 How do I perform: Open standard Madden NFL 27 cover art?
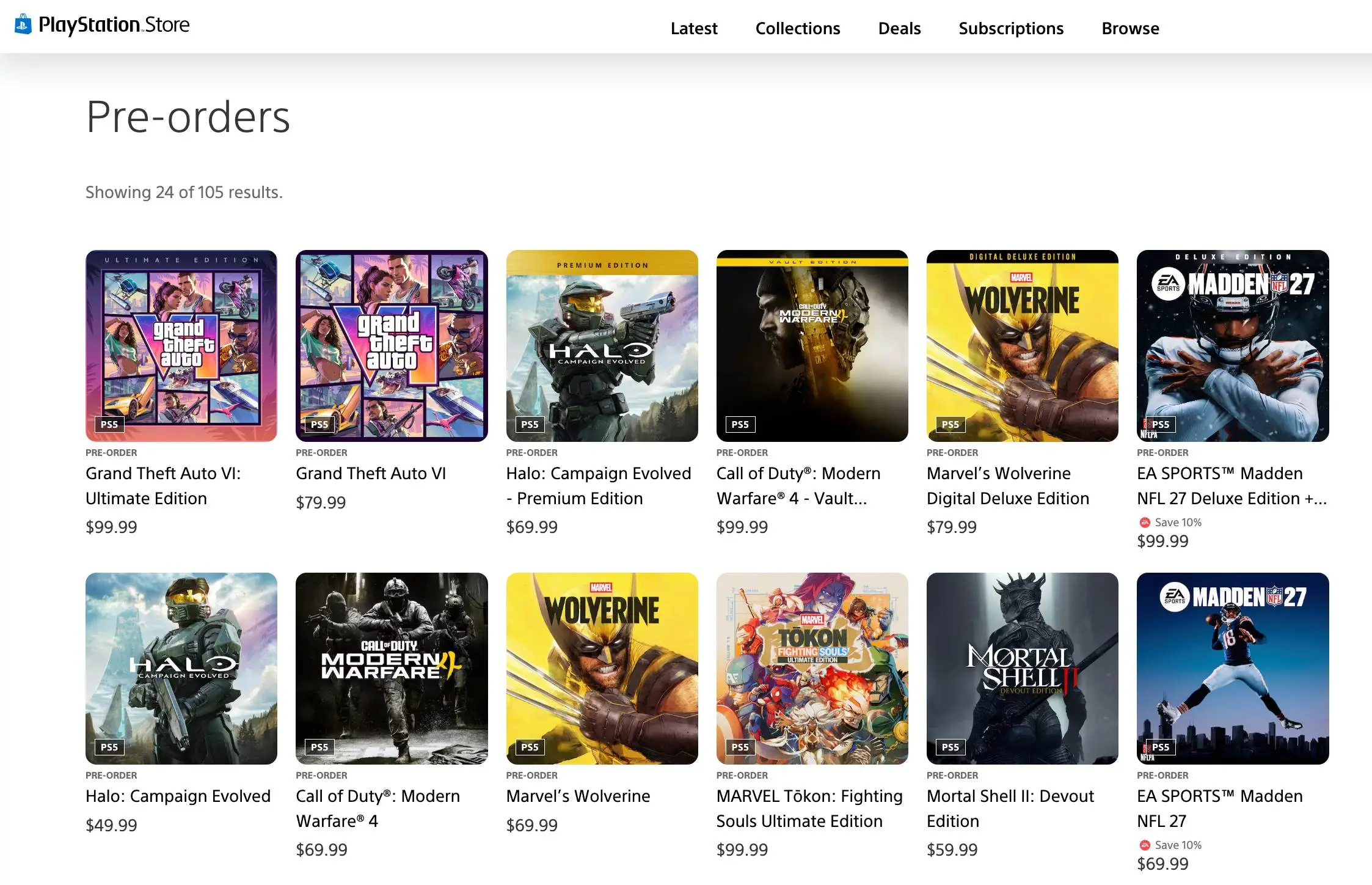[x=1233, y=668]
